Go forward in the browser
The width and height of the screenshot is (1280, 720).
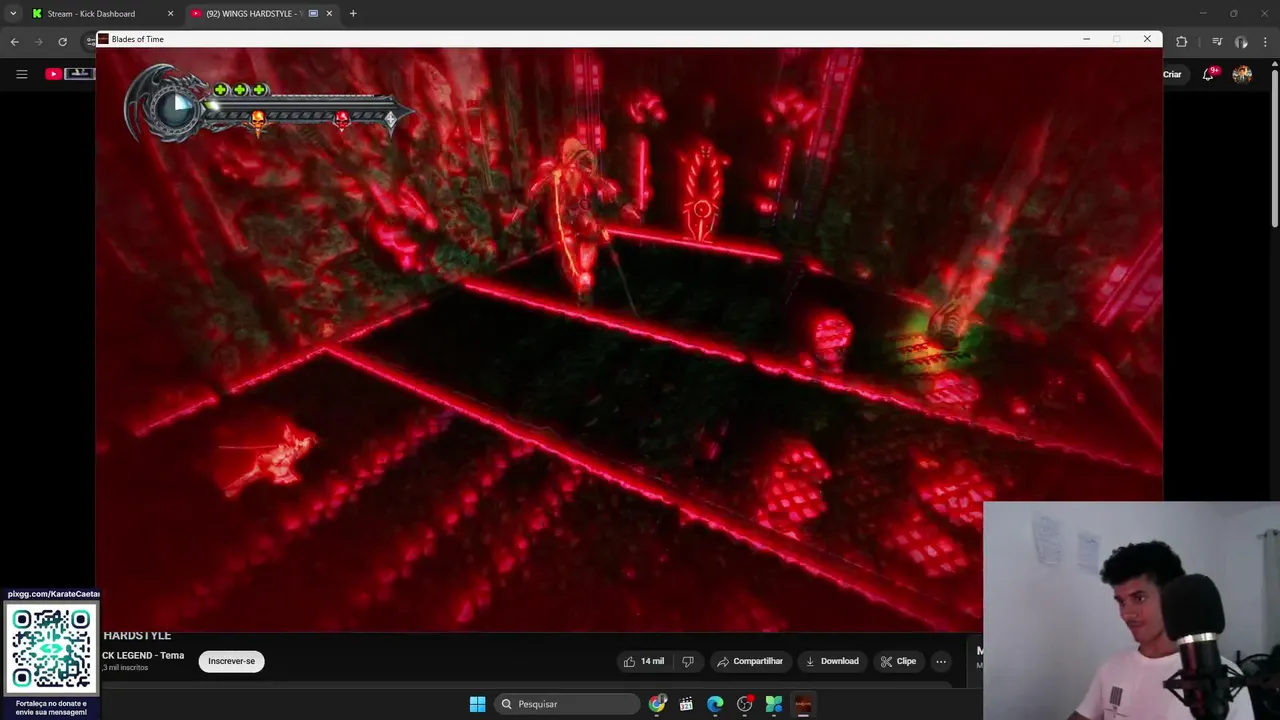click(39, 42)
